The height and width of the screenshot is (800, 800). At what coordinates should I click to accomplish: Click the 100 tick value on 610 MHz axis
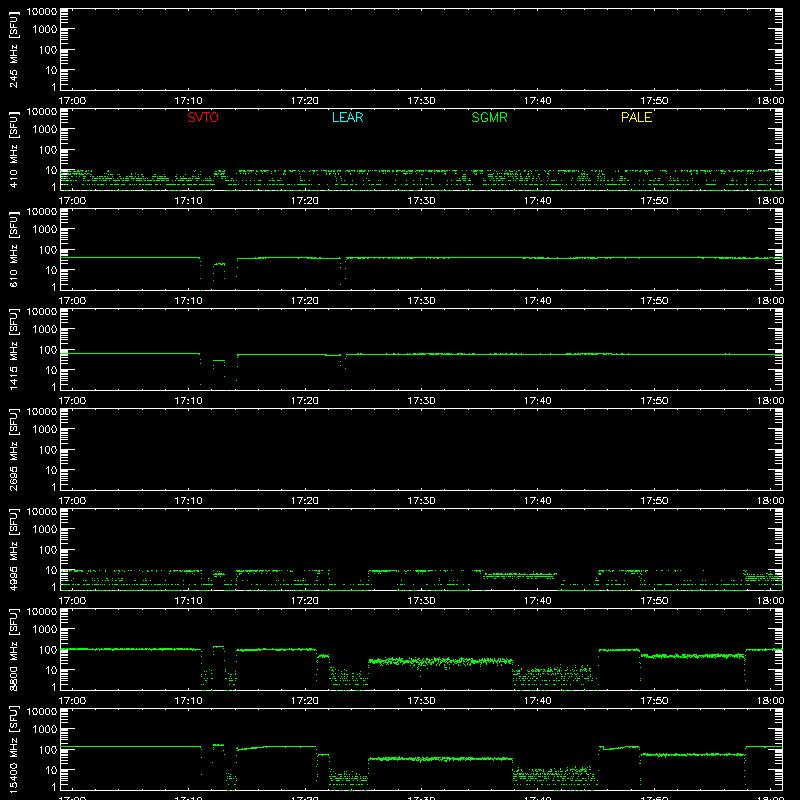pyautogui.click(x=48, y=249)
